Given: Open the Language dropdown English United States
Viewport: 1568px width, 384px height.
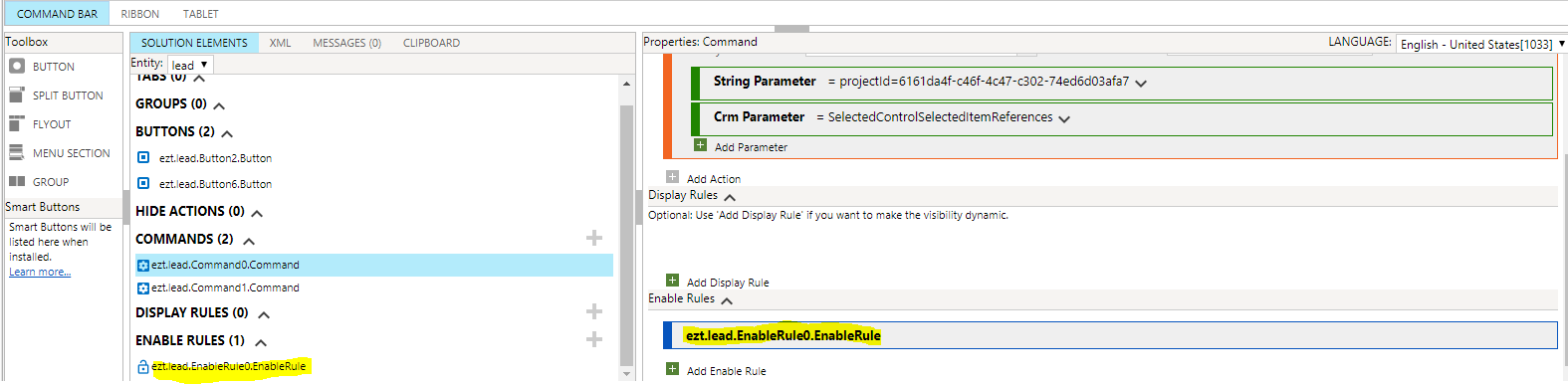Looking at the screenshot, I should coord(1481,44).
